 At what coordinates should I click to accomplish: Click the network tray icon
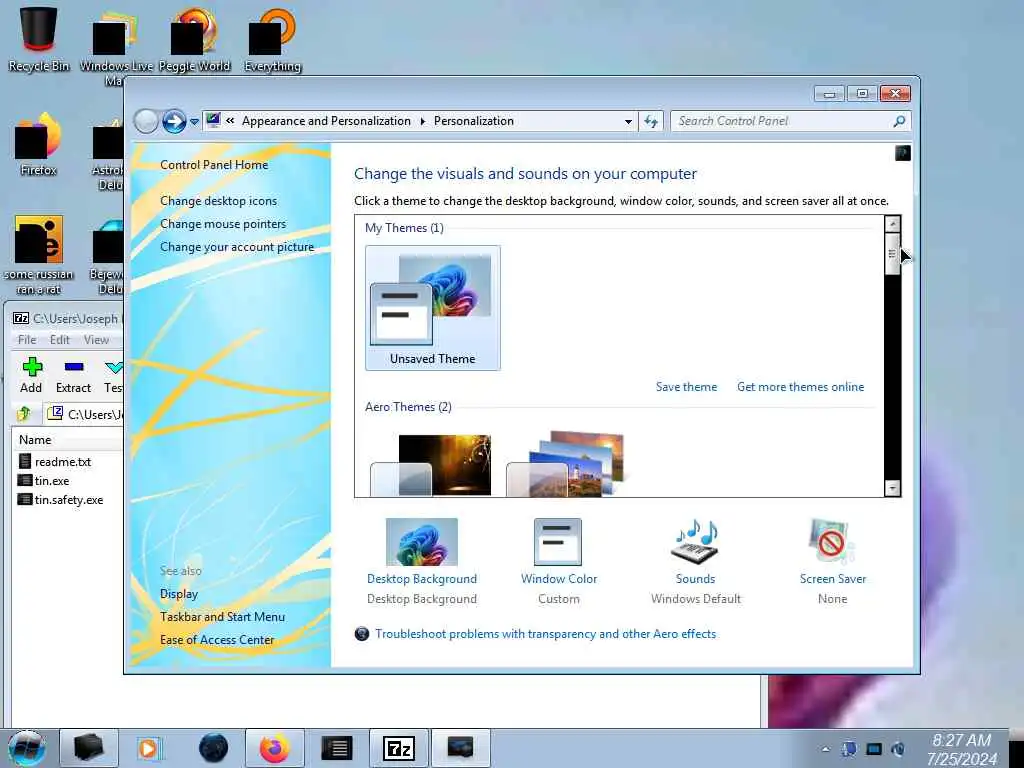click(874, 749)
